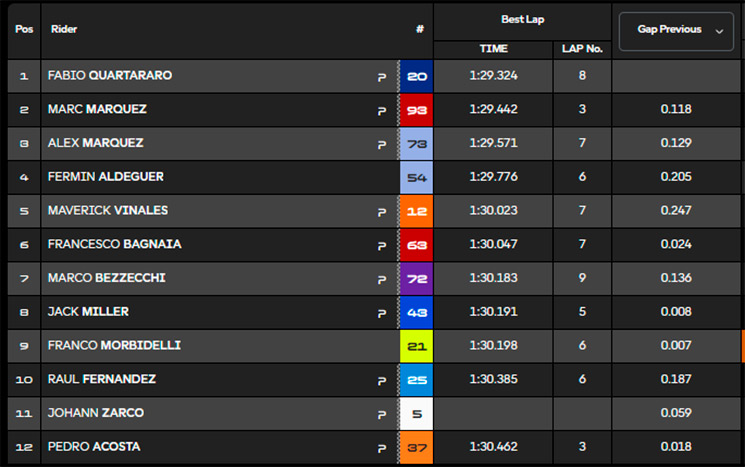Click the Rider column header

point(64,29)
